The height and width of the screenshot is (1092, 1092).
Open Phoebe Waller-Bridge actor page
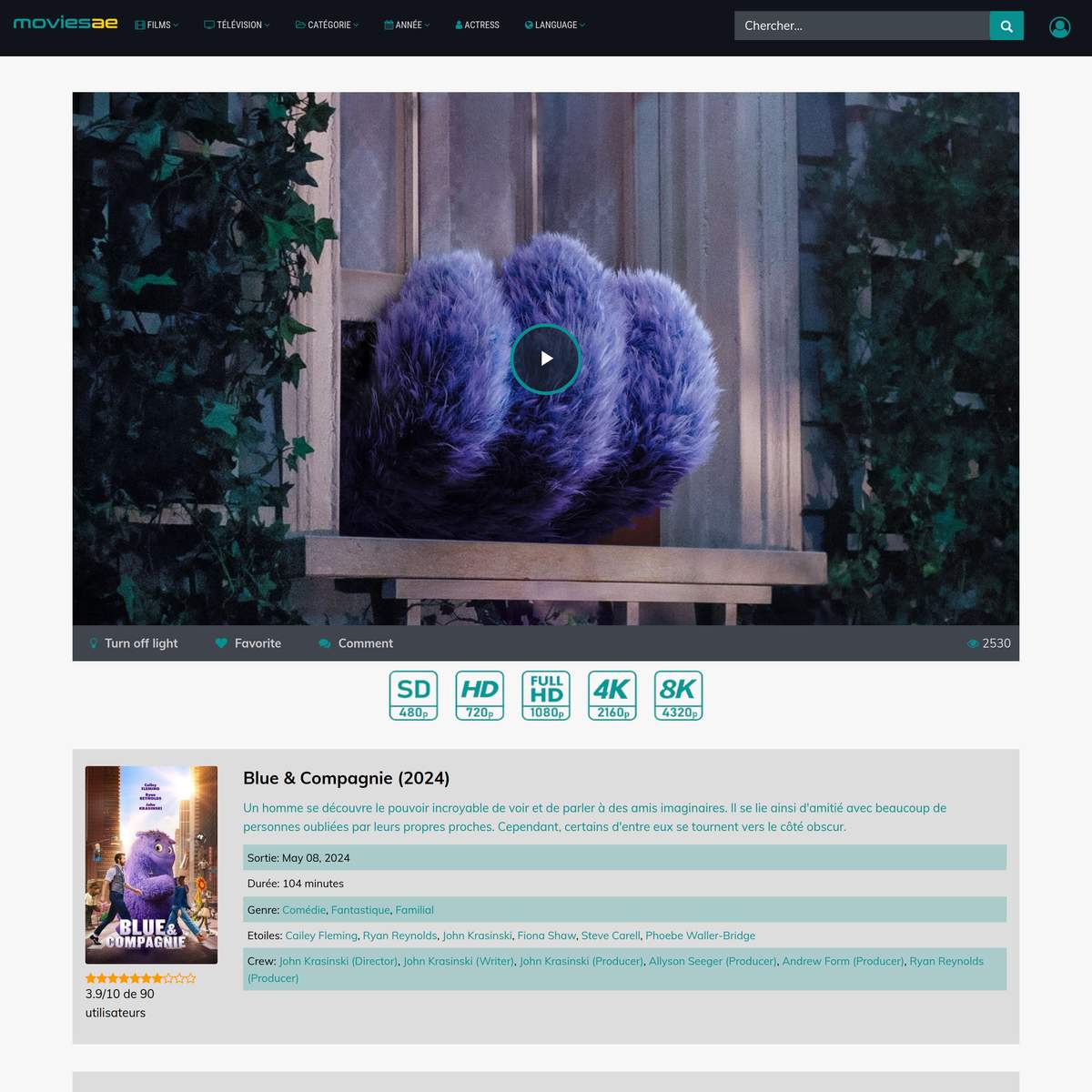pos(701,935)
